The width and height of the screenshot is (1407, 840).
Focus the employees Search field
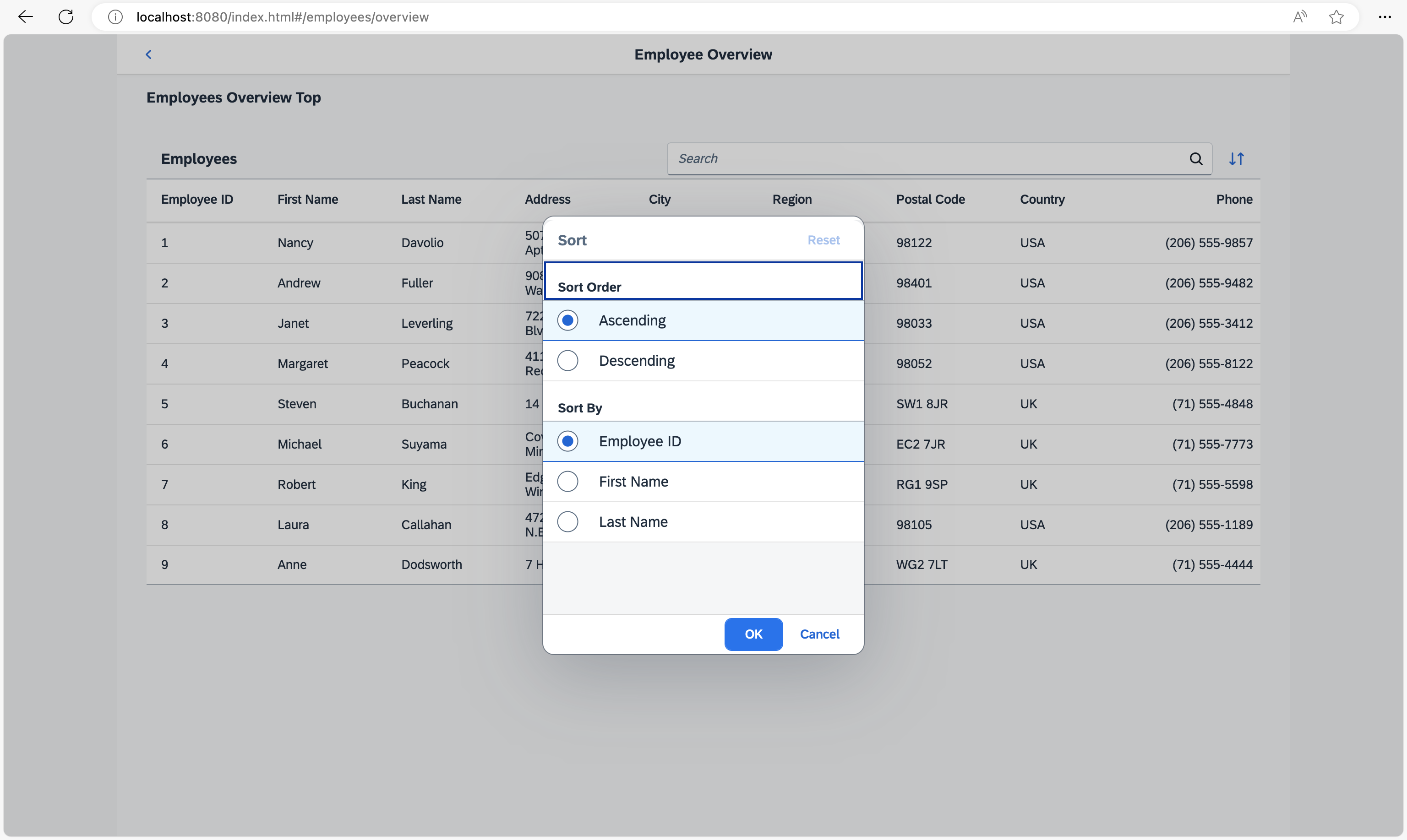[928, 159]
